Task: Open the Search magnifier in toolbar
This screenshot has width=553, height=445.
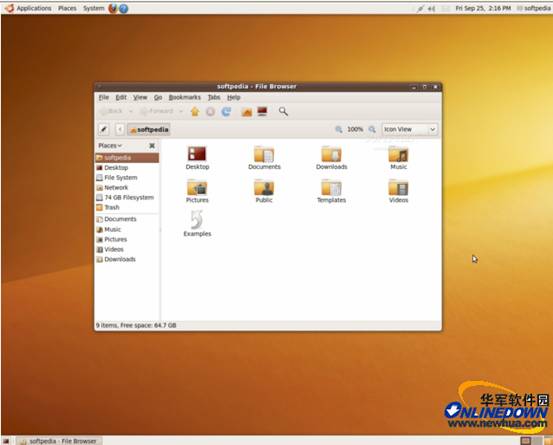Action: [283, 112]
